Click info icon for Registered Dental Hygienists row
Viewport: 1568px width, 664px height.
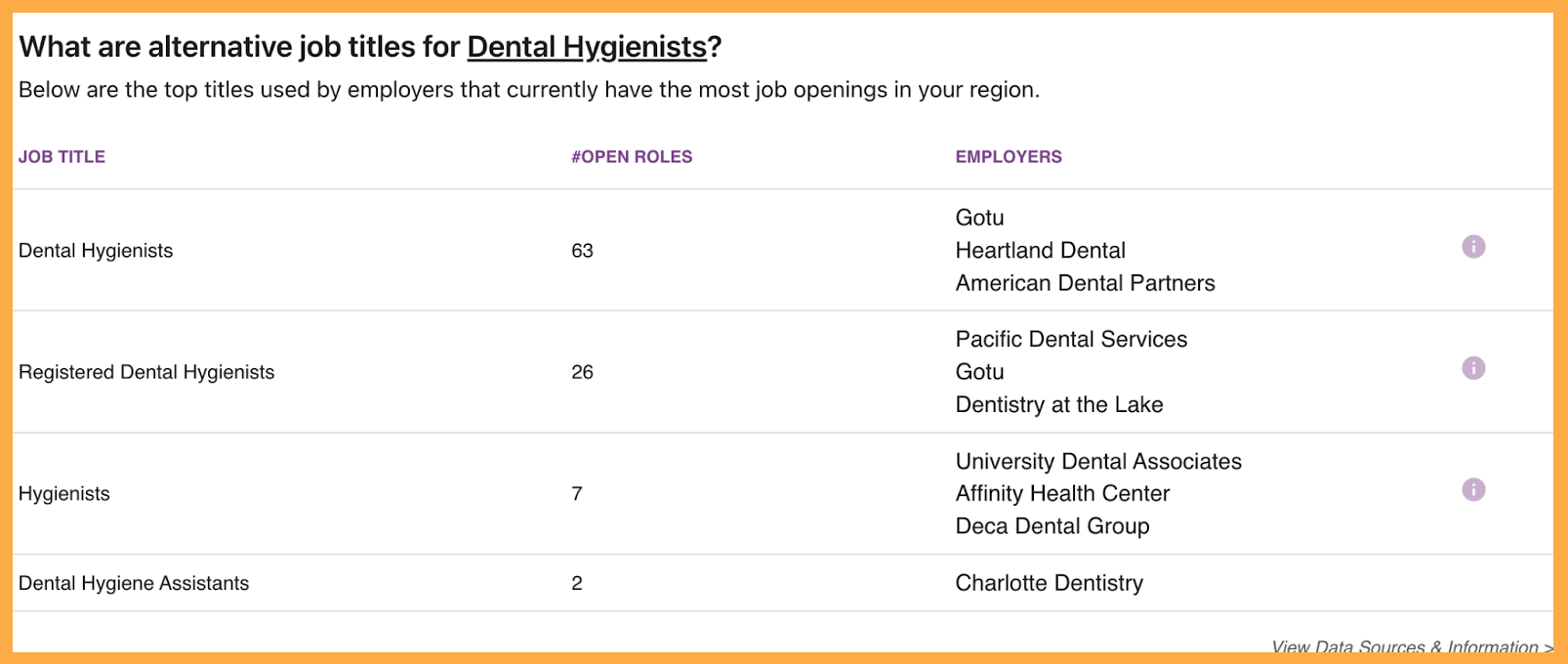(1473, 368)
